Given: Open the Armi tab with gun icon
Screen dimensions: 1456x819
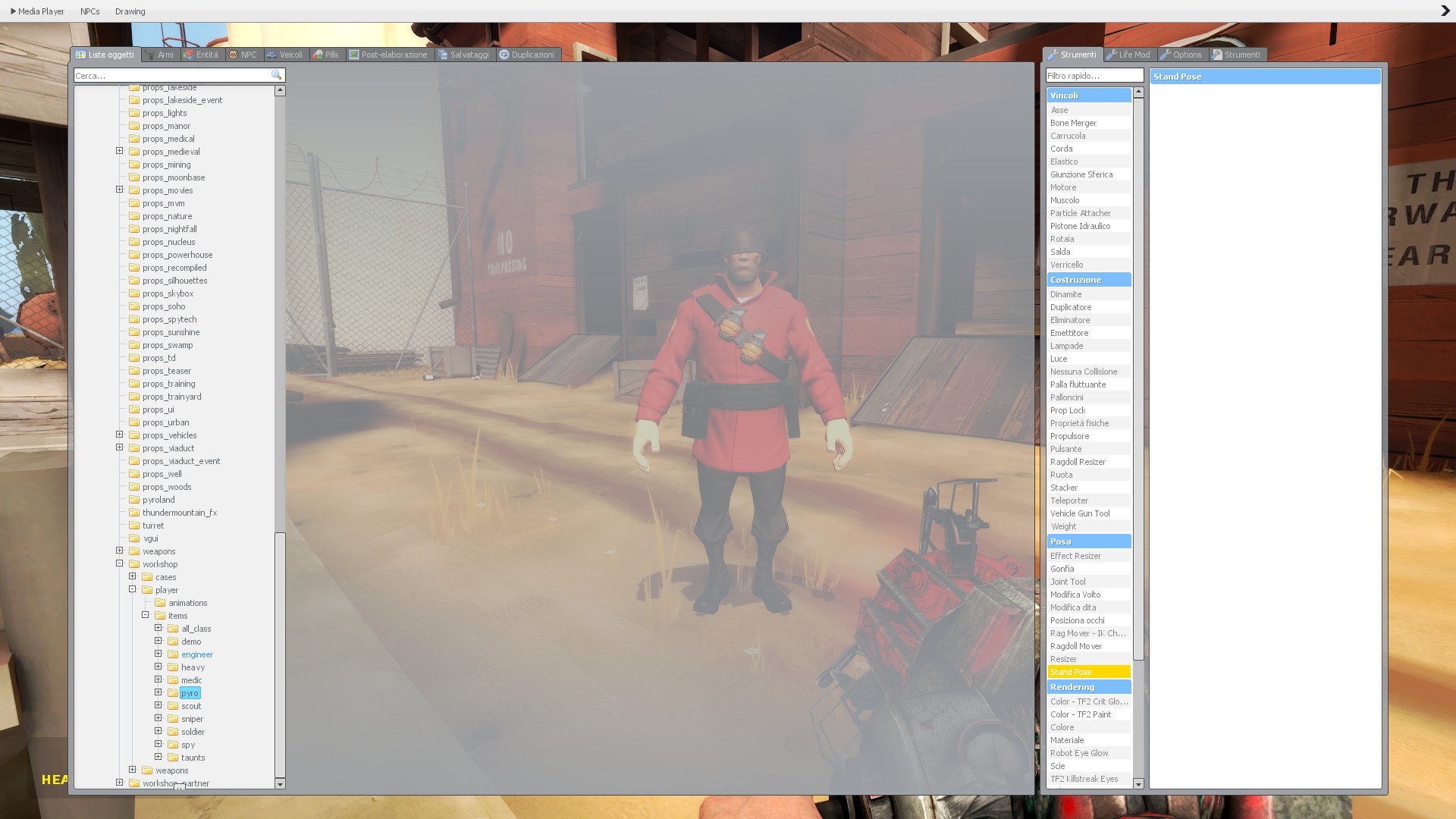Looking at the screenshot, I should [160, 55].
